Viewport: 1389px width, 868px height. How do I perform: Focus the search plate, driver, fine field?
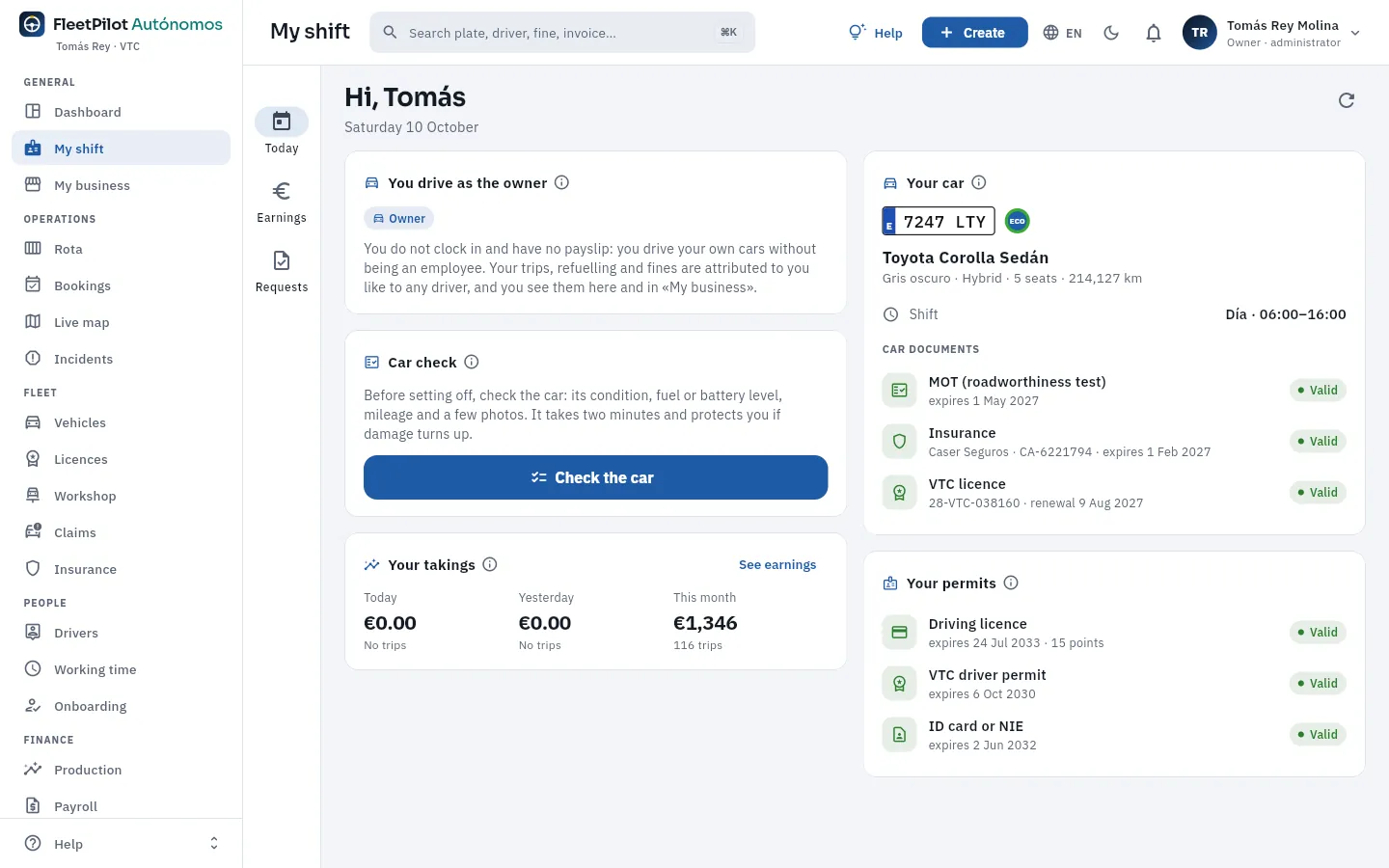(562, 33)
